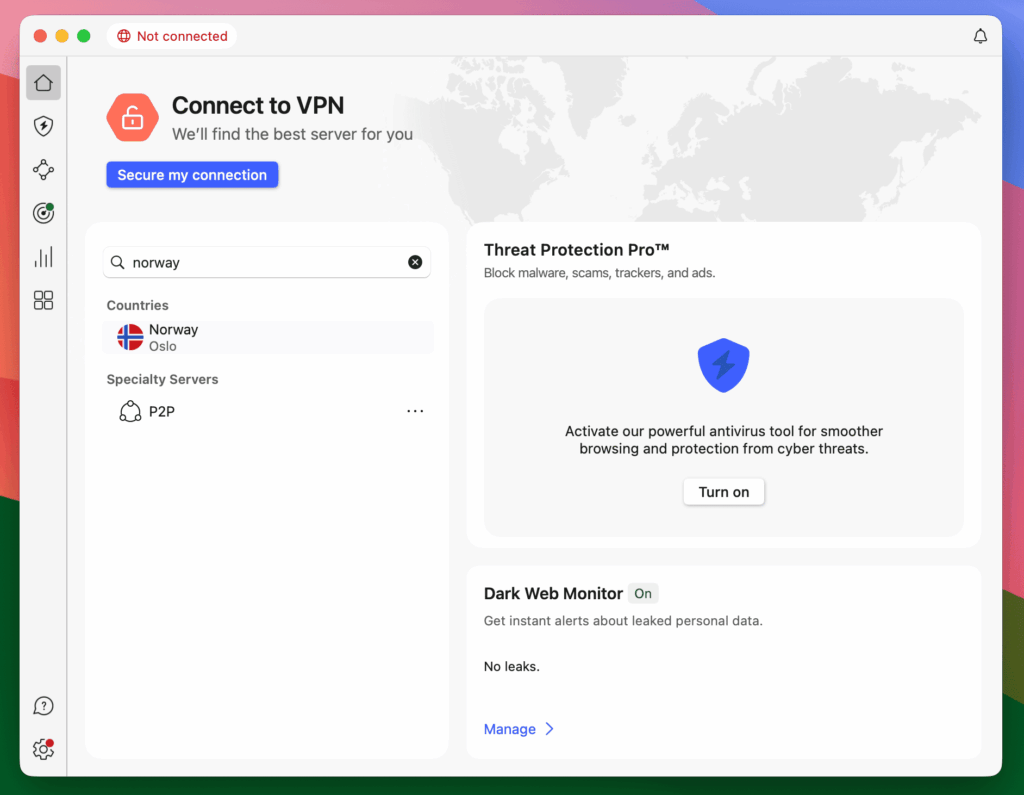Open Dark Web Monitor radar sidebar icon
Image resolution: width=1024 pixels, height=795 pixels.
43,213
